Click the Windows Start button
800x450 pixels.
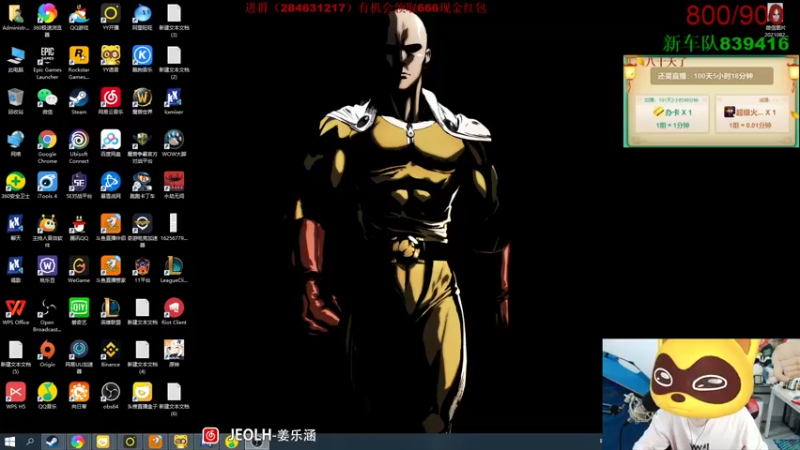9,441
